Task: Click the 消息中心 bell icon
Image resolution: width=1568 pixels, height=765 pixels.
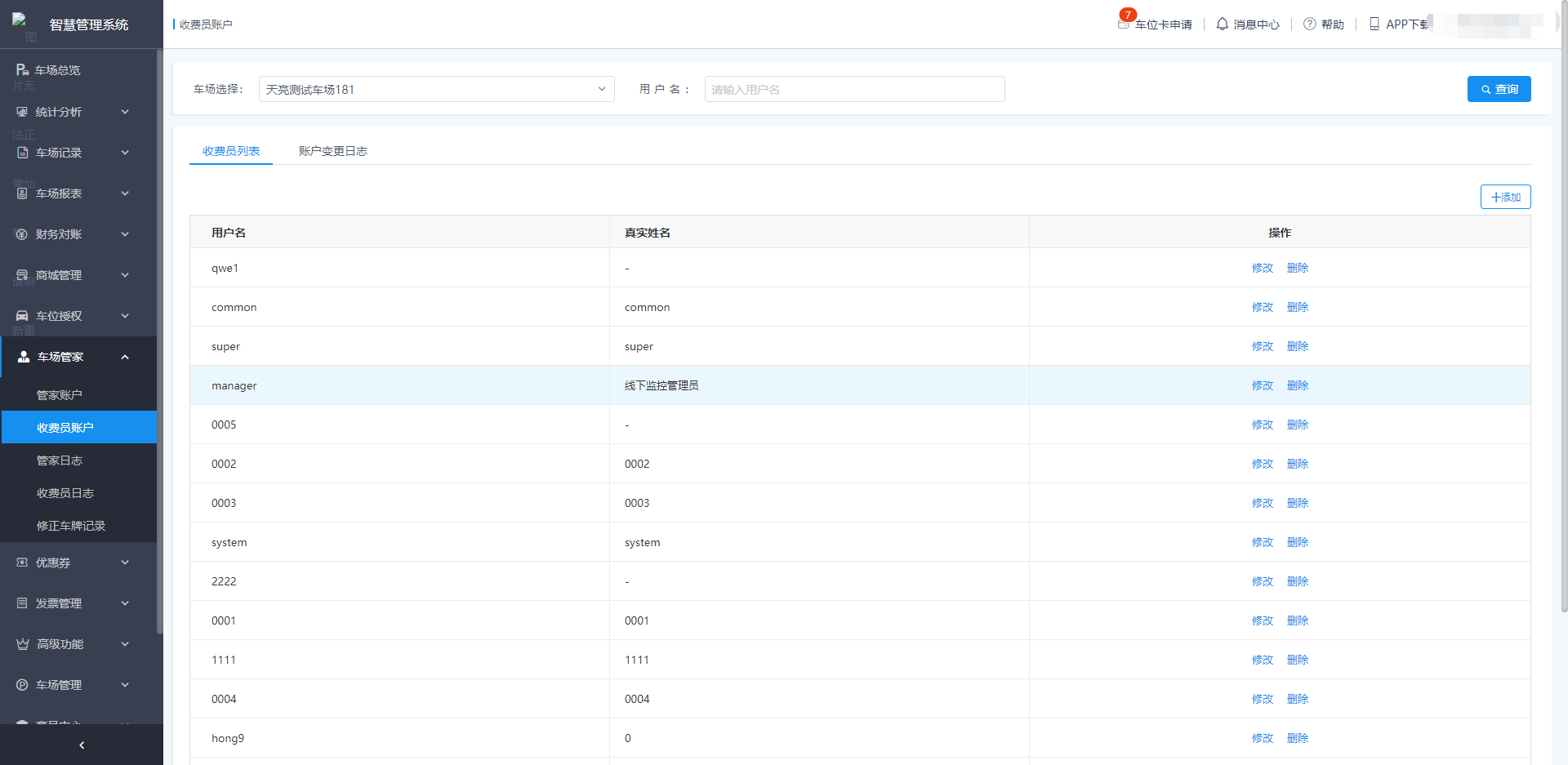Action: tap(1223, 24)
